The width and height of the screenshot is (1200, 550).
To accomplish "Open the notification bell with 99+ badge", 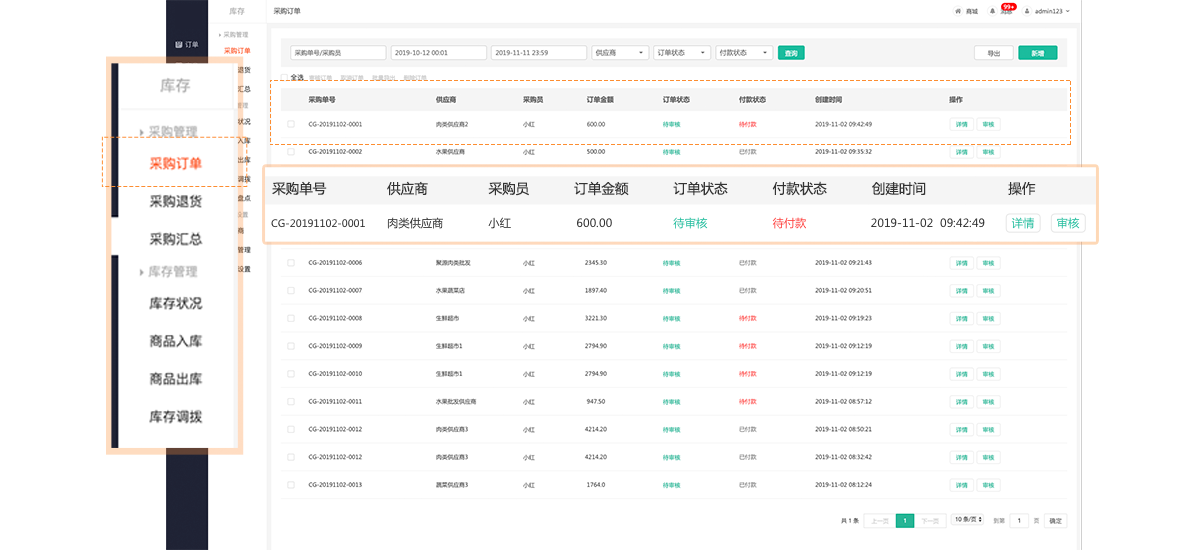I will click(x=993, y=11).
